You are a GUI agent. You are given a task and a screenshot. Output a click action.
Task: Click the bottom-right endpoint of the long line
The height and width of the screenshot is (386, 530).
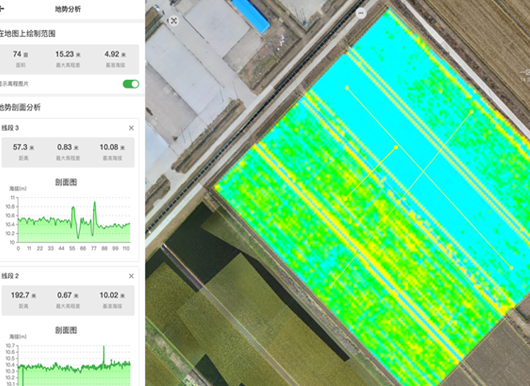(511, 268)
